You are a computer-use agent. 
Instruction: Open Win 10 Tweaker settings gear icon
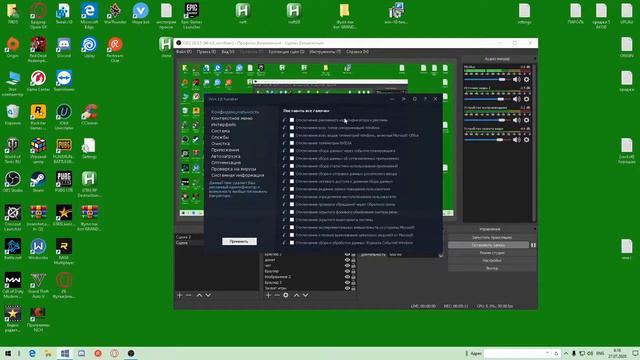point(415,99)
